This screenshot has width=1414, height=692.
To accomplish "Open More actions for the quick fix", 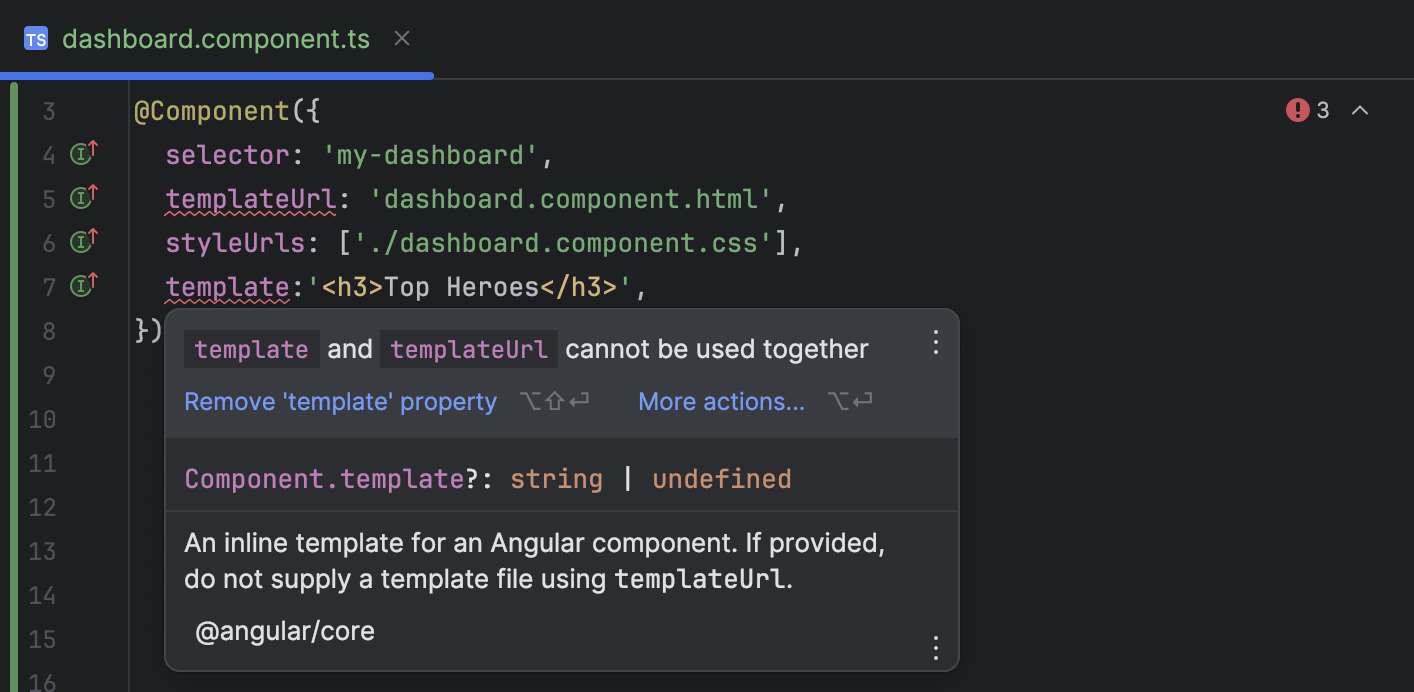I will (x=721, y=401).
